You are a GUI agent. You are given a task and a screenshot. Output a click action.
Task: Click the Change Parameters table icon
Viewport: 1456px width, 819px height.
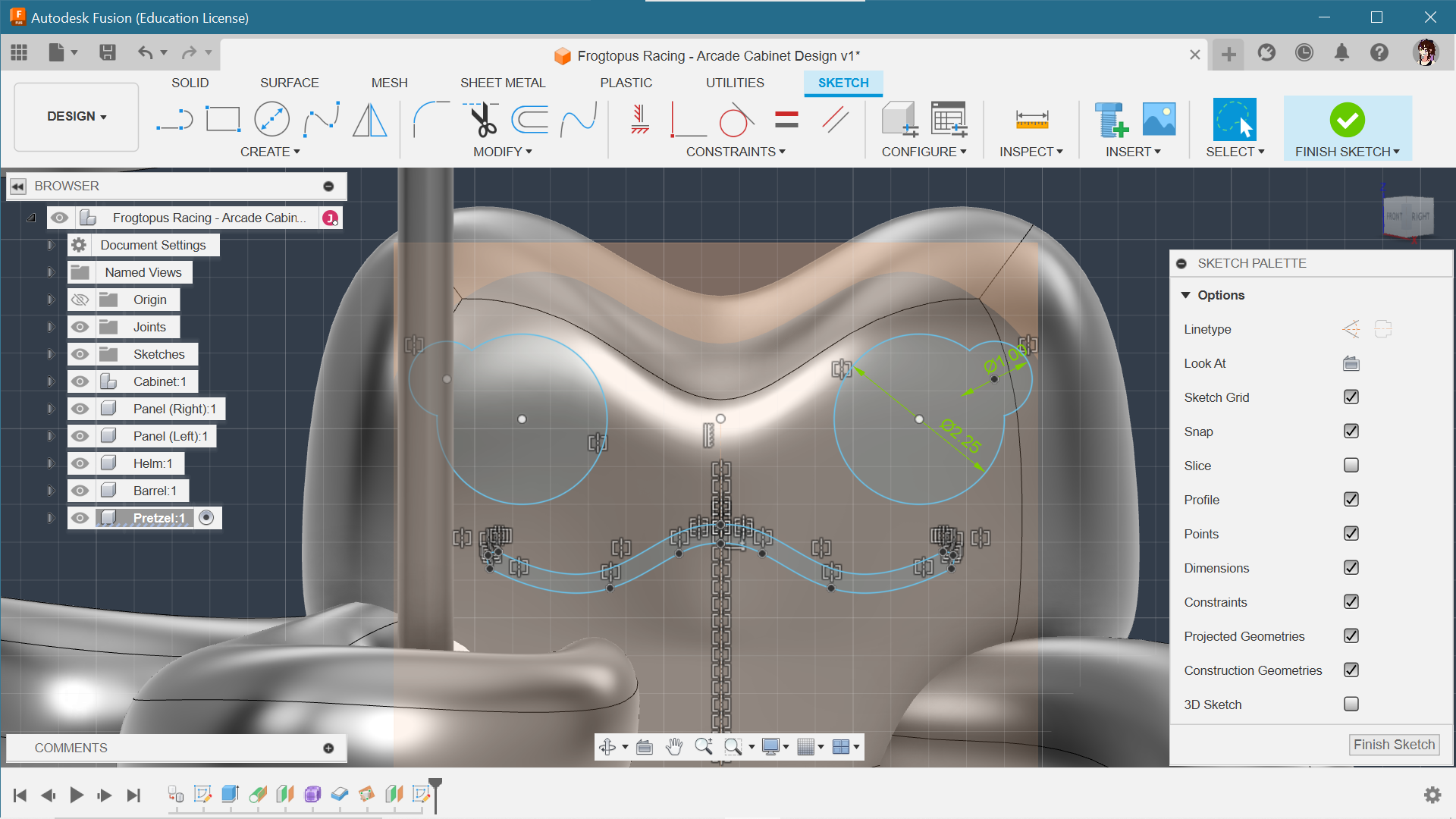coord(949,120)
